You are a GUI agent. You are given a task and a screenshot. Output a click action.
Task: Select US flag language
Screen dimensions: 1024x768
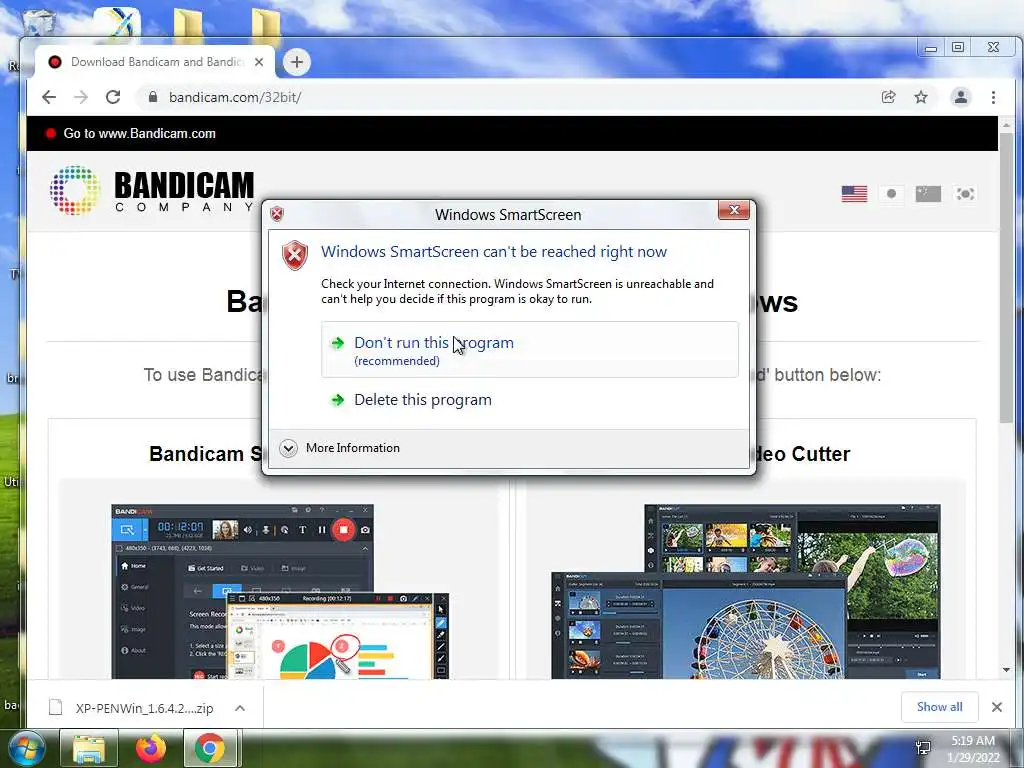[x=854, y=194]
